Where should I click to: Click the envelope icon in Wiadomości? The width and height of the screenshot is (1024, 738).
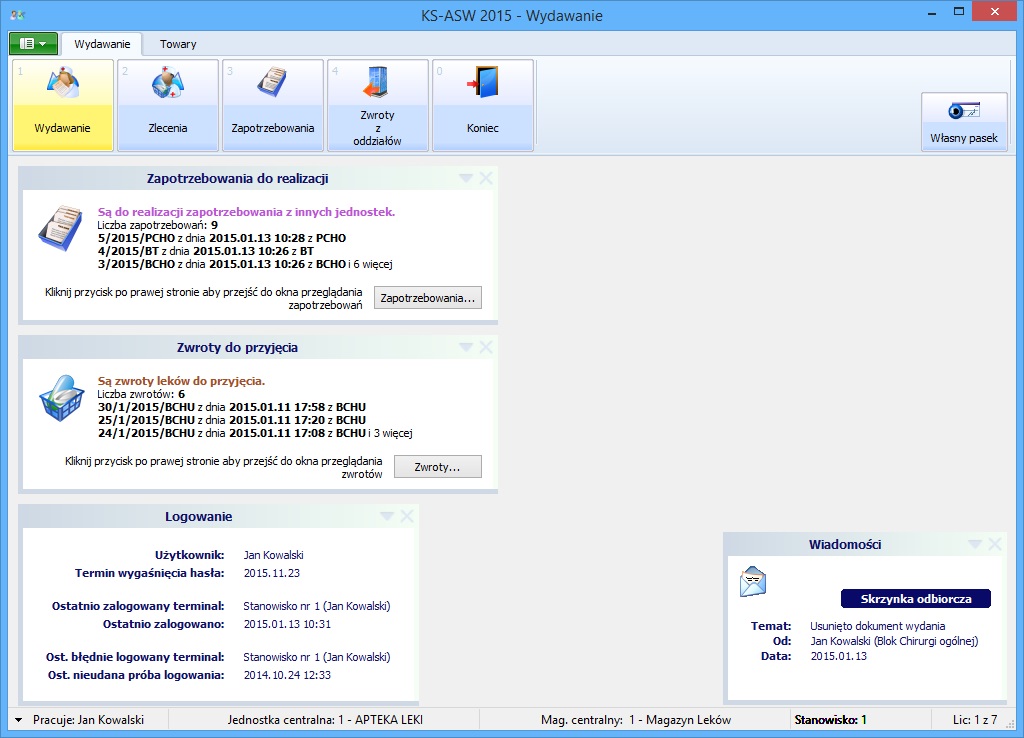tap(753, 580)
